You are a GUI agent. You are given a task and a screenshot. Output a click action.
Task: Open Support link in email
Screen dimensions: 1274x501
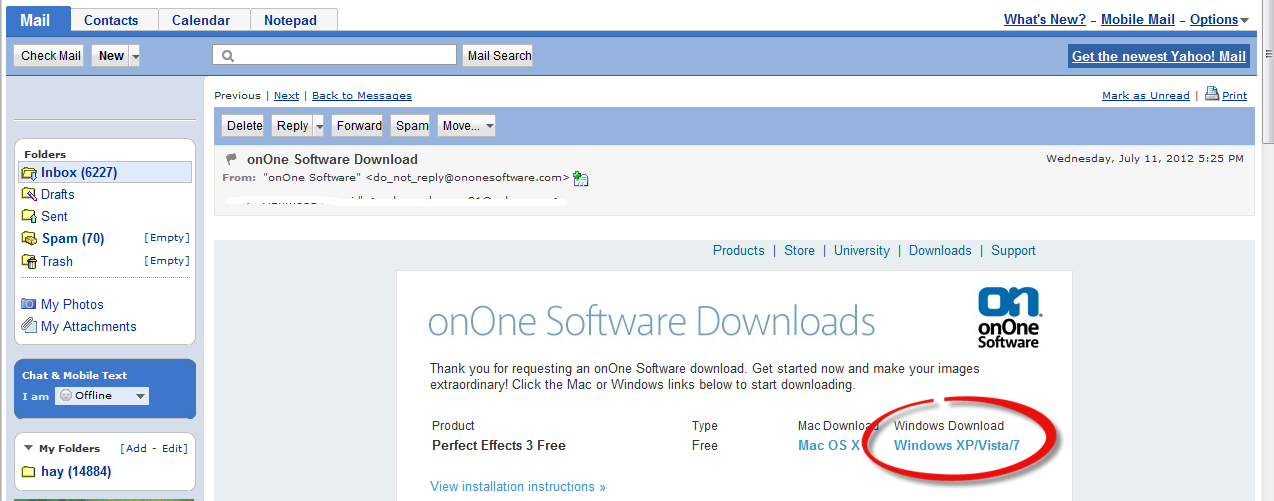(x=1013, y=251)
